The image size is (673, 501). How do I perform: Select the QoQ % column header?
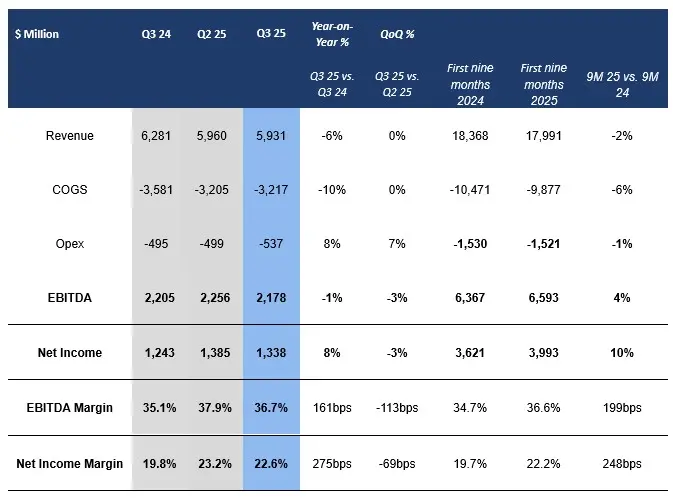pyautogui.click(x=397, y=34)
